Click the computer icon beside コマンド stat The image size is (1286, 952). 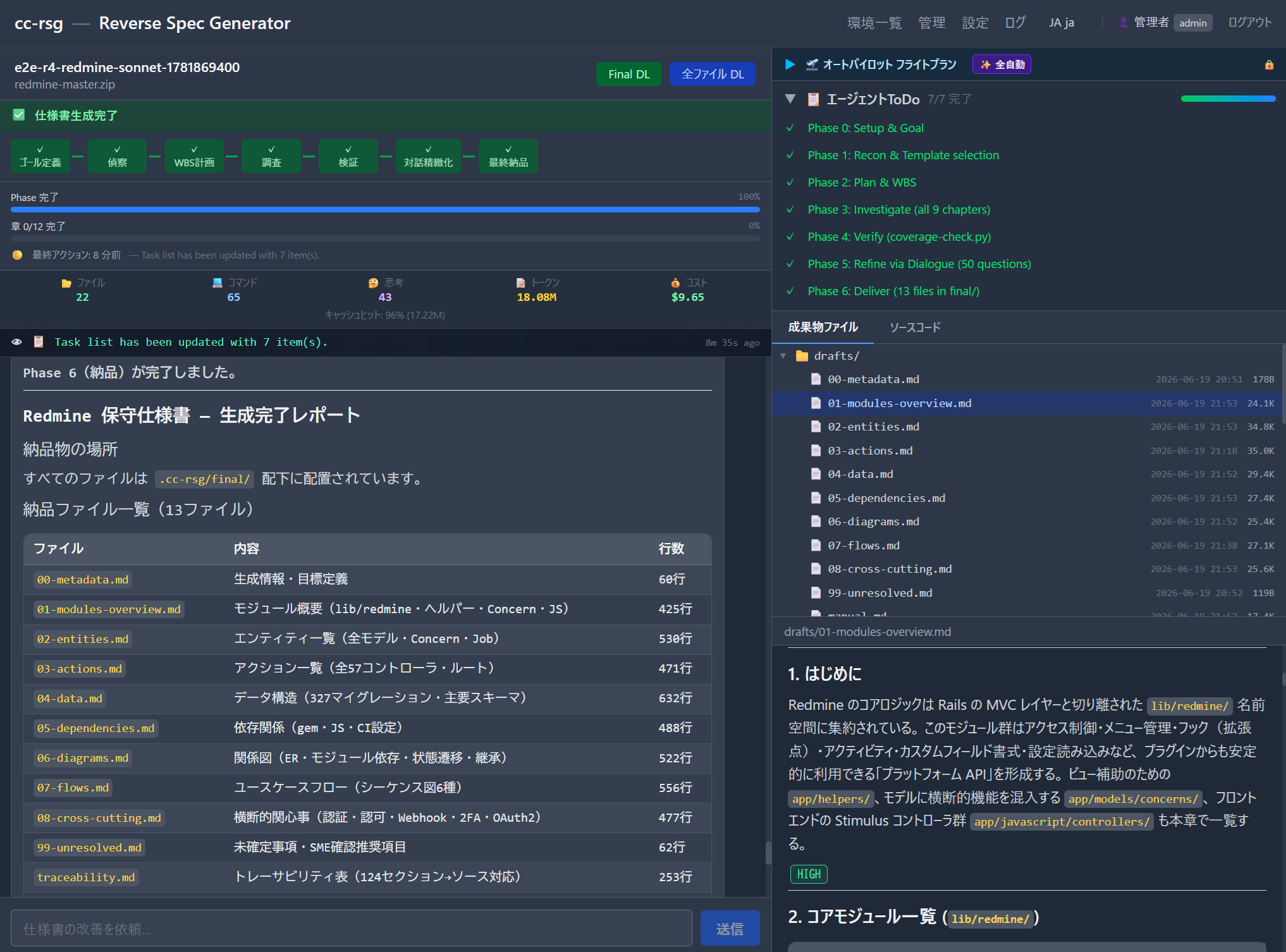(x=217, y=283)
